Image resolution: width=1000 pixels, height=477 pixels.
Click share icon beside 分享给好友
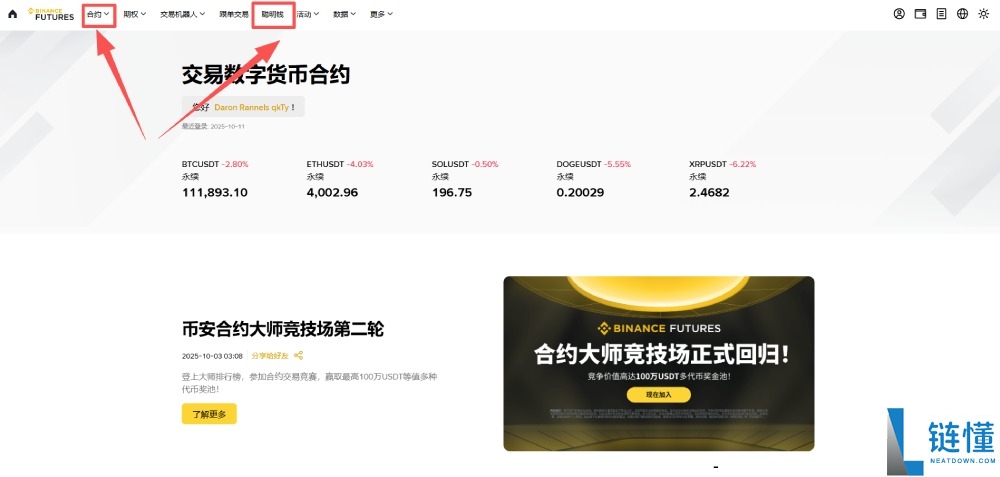point(298,356)
